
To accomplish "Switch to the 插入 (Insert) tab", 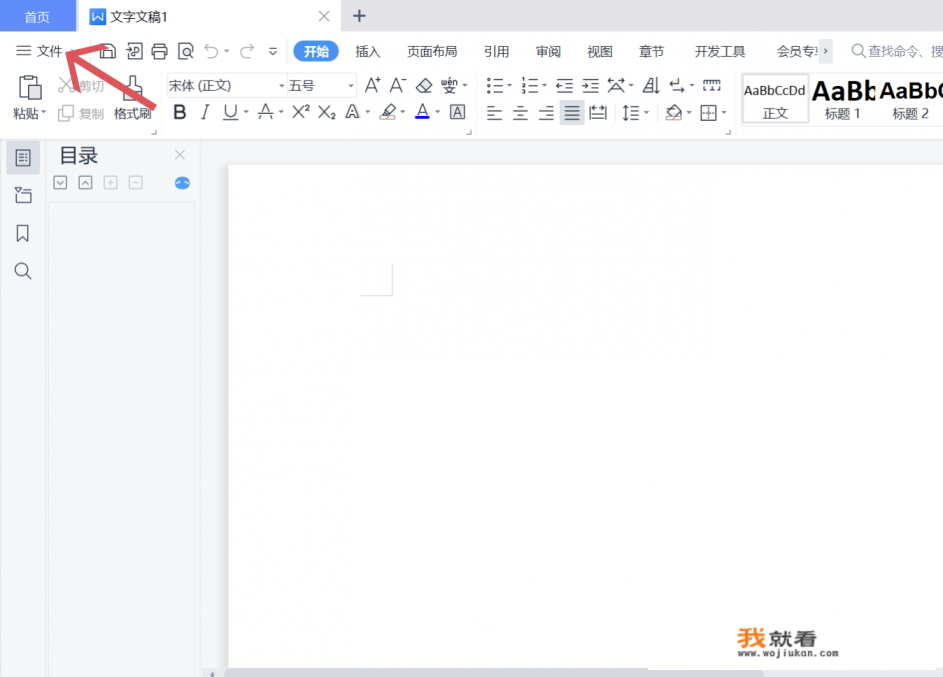I will point(368,51).
